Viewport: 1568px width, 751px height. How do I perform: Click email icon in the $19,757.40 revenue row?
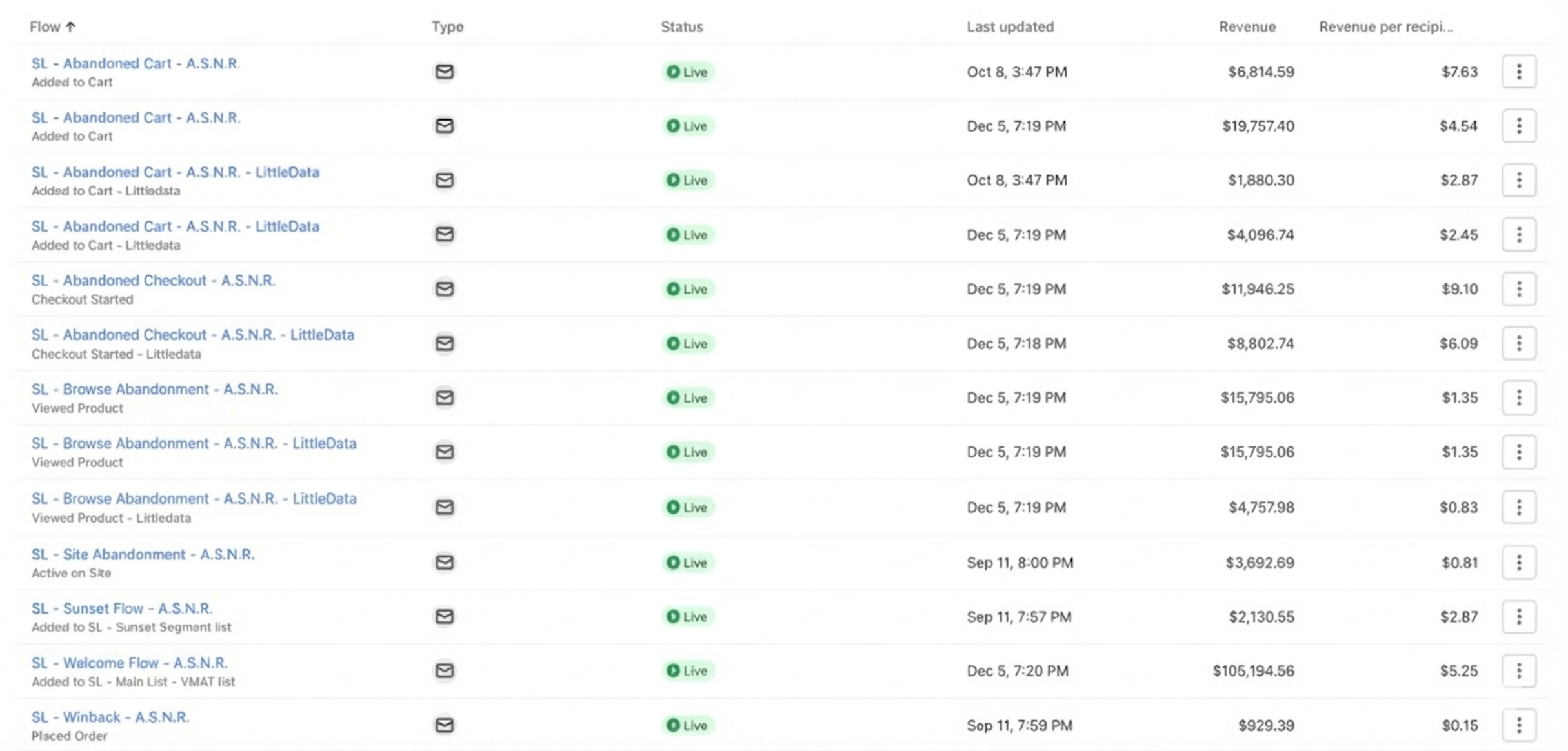click(444, 126)
